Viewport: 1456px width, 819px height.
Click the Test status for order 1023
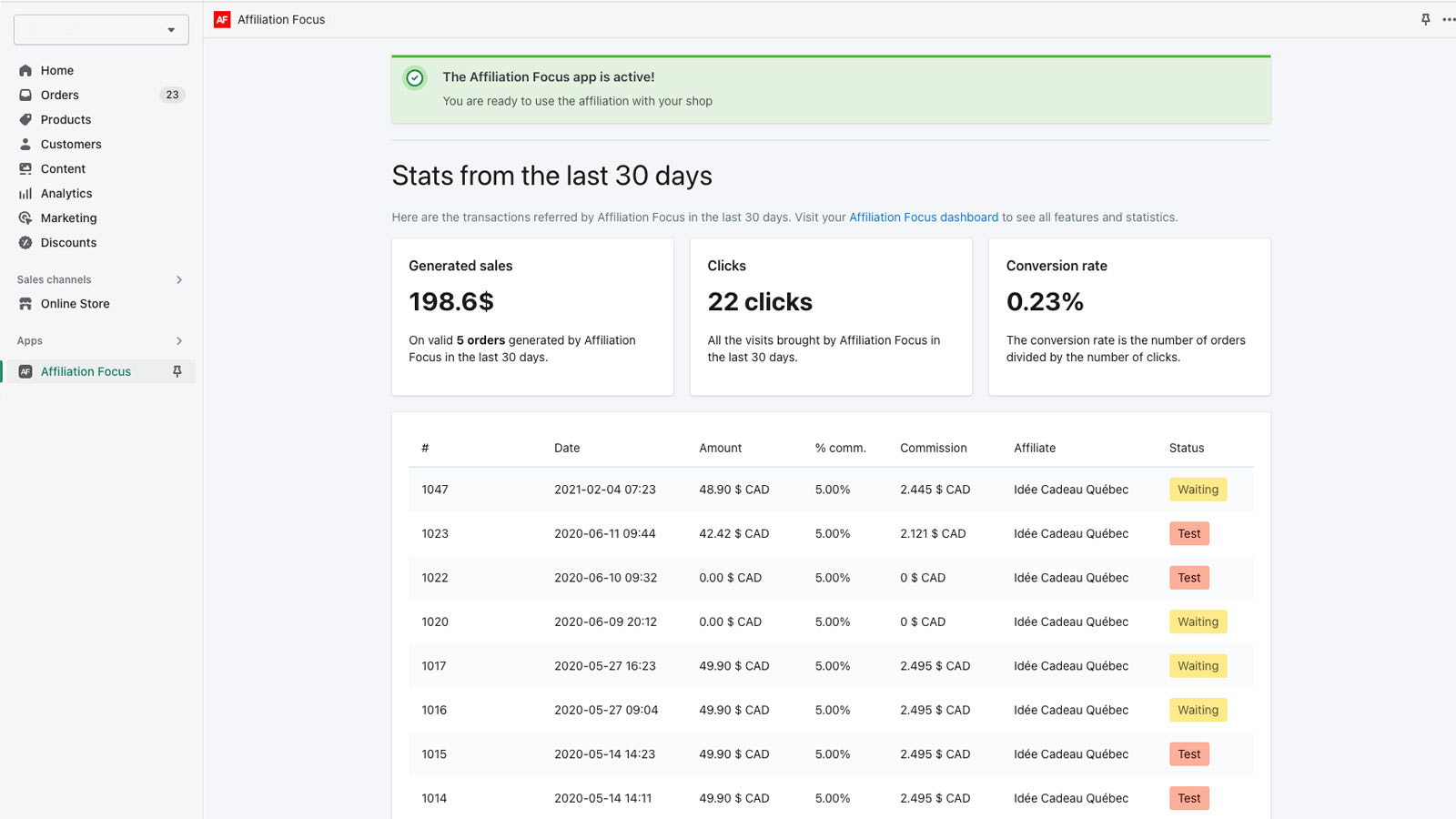[1188, 533]
